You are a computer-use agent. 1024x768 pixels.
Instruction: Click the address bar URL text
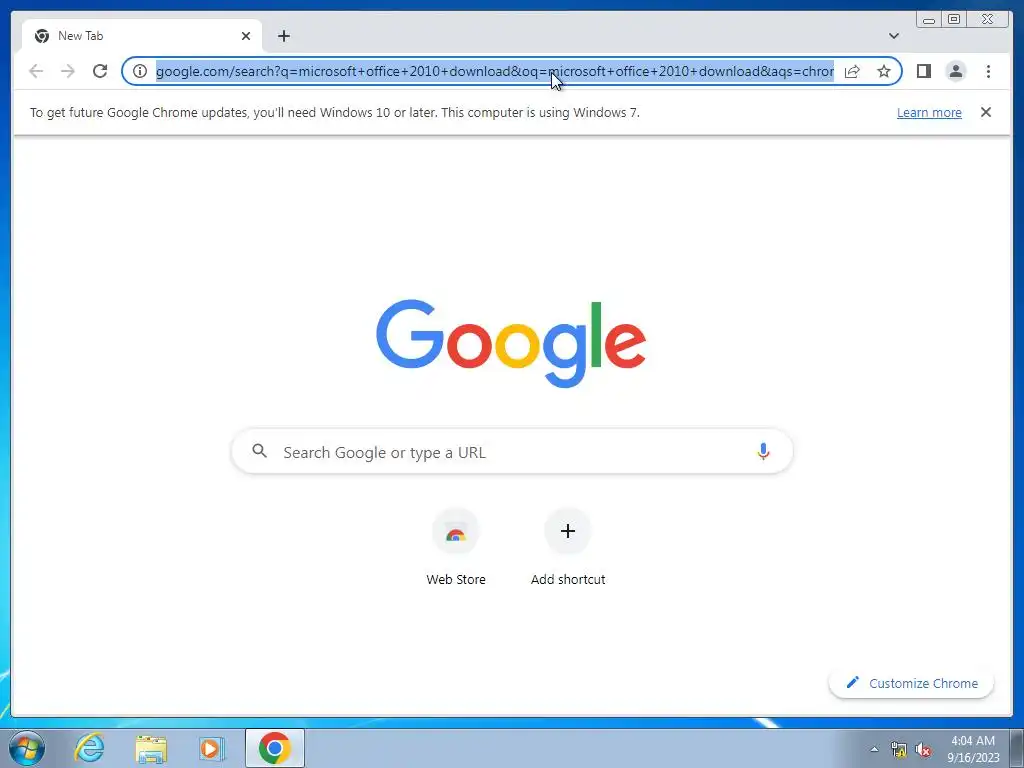click(494, 71)
